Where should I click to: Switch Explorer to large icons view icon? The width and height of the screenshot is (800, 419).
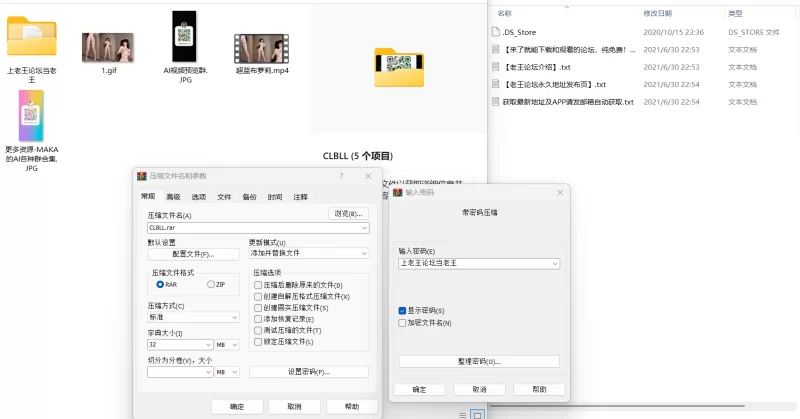point(477,415)
